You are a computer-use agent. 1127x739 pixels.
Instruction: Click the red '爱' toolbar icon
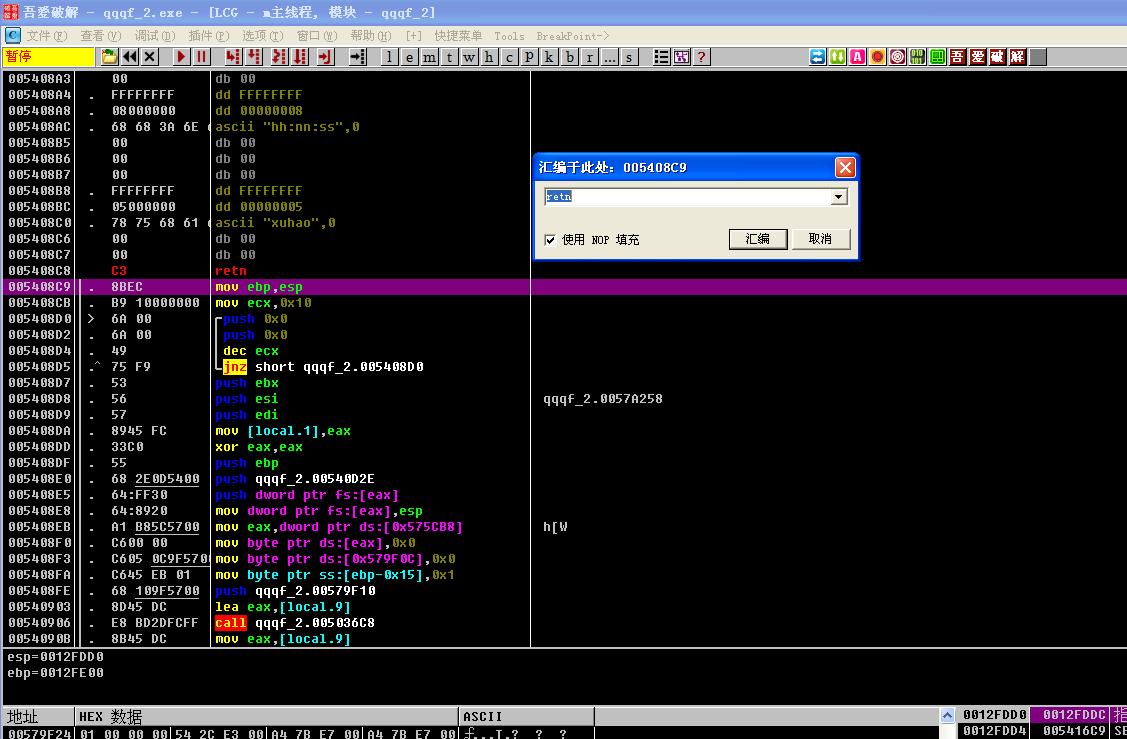[978, 57]
